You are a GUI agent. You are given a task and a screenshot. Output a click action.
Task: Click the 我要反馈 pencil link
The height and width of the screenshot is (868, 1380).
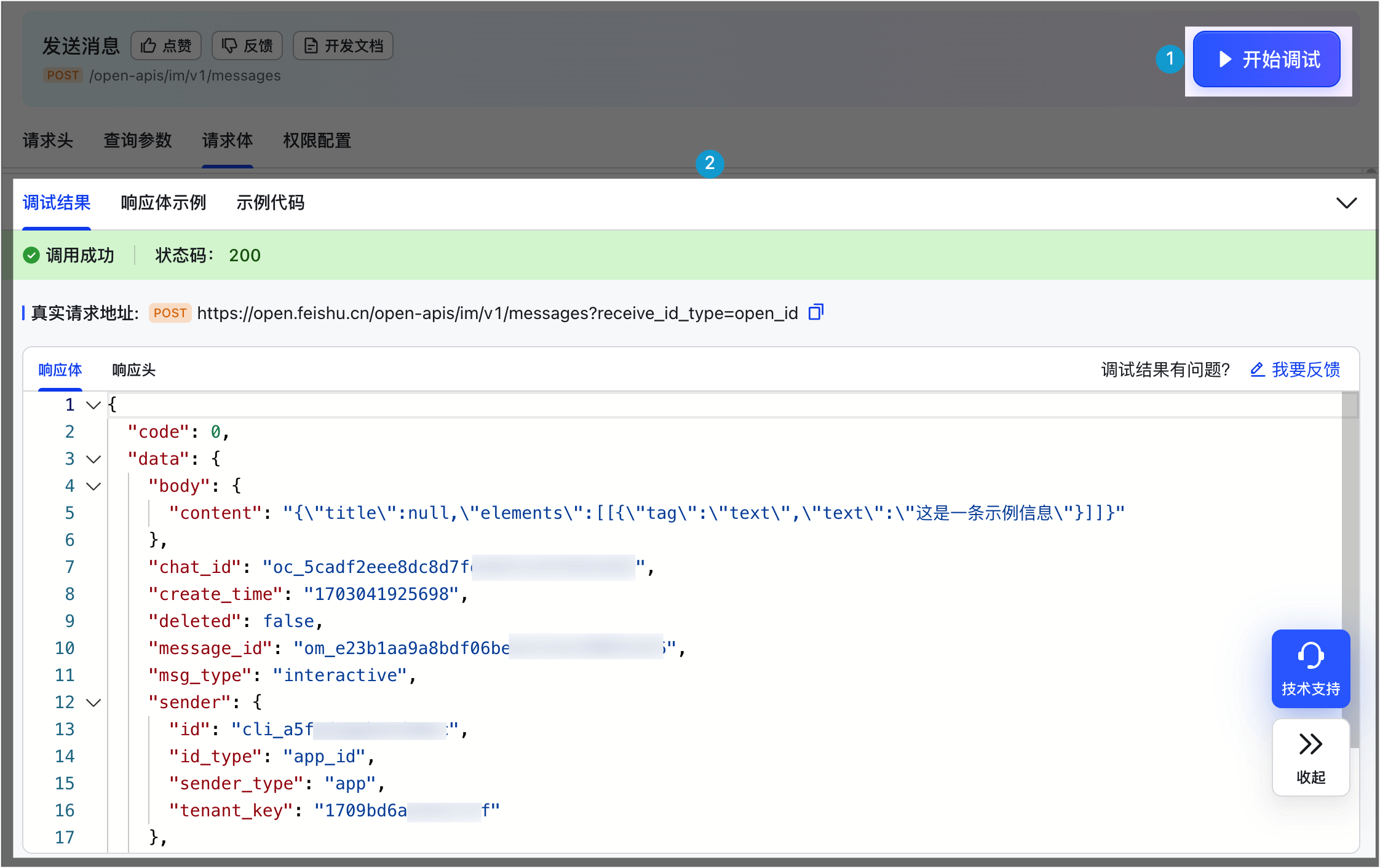(1295, 369)
